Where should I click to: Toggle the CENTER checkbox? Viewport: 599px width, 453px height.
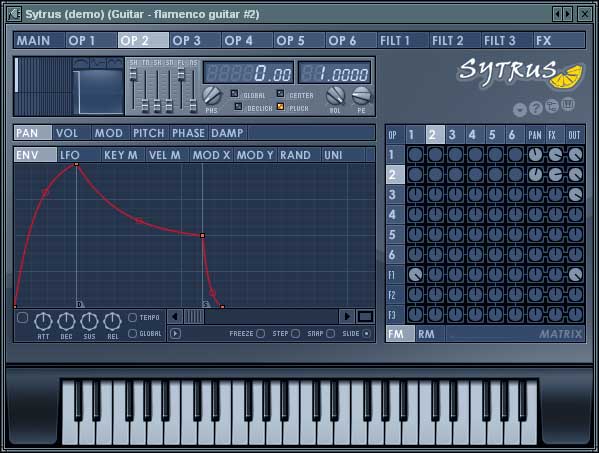280,94
